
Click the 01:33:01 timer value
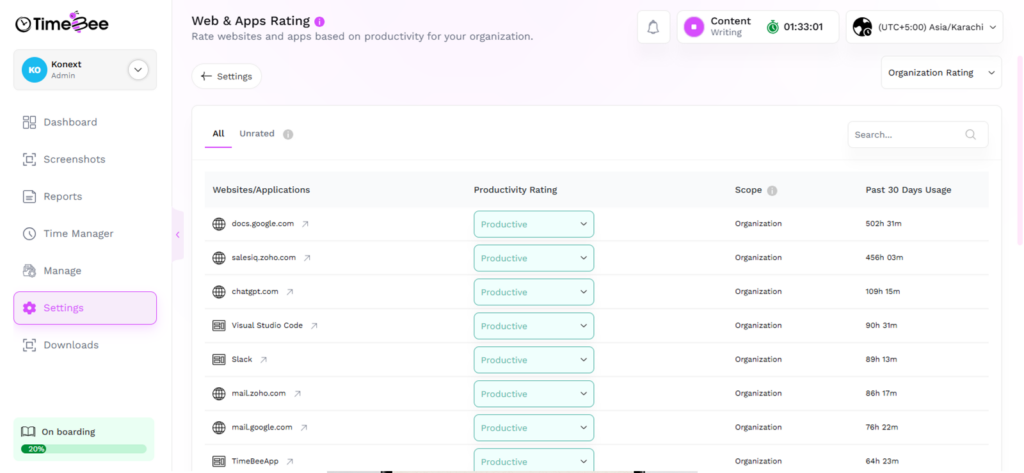[803, 27]
